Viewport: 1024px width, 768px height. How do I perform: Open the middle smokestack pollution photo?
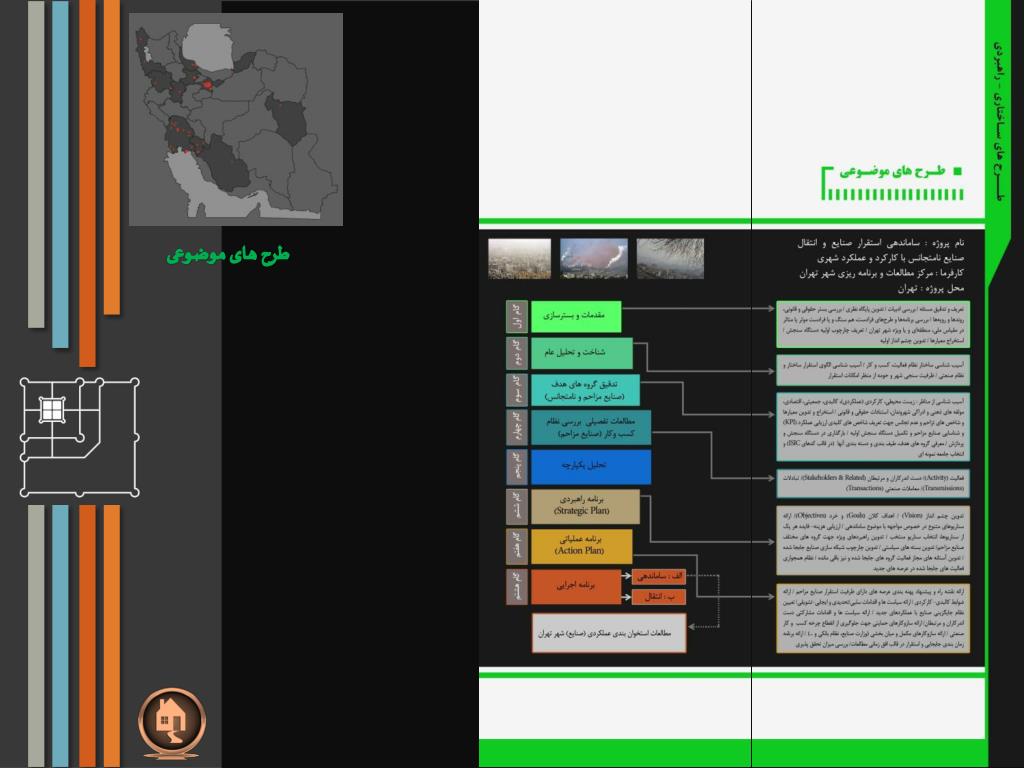[x=594, y=259]
